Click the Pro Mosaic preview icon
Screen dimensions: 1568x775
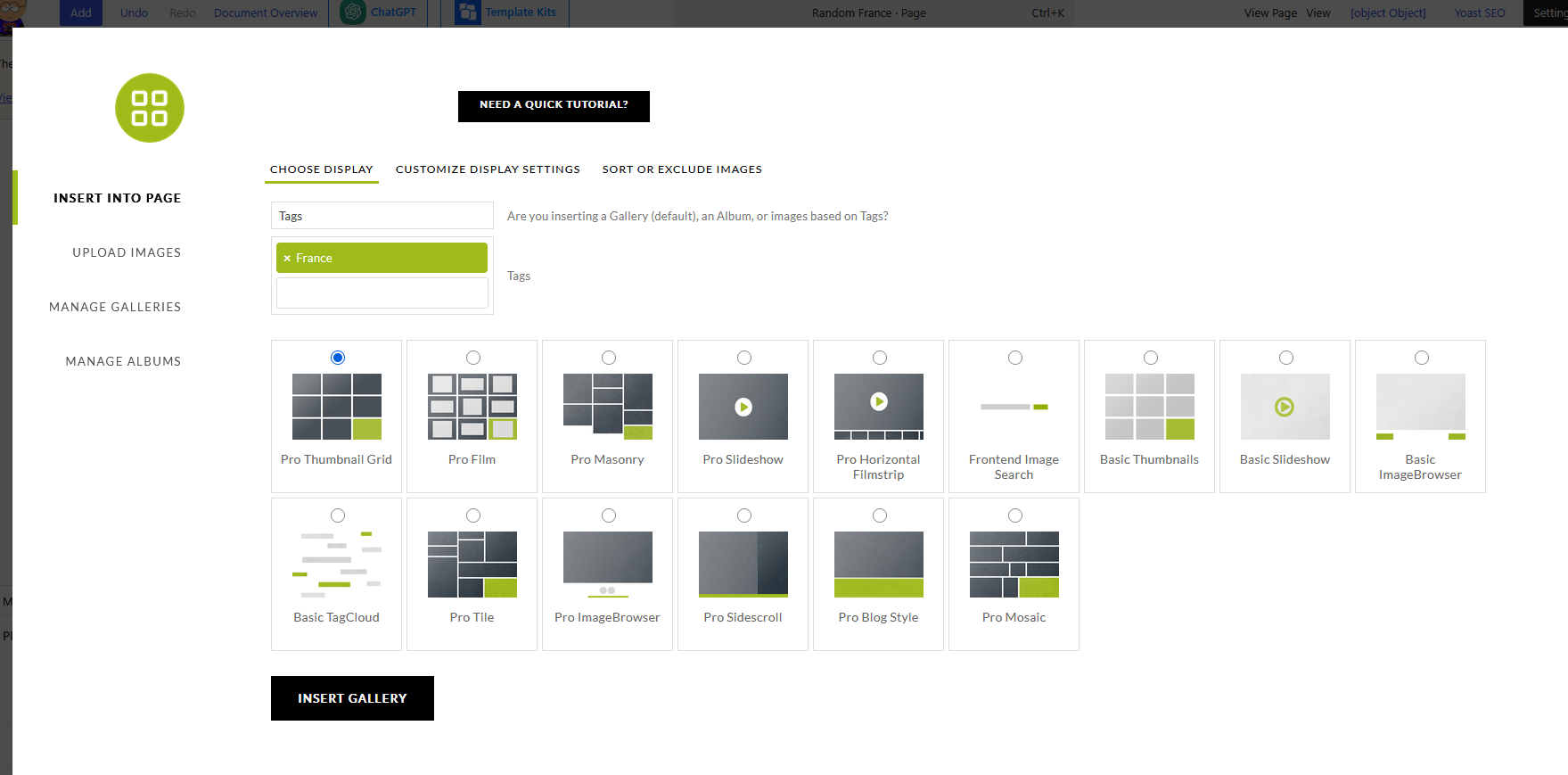point(1014,565)
